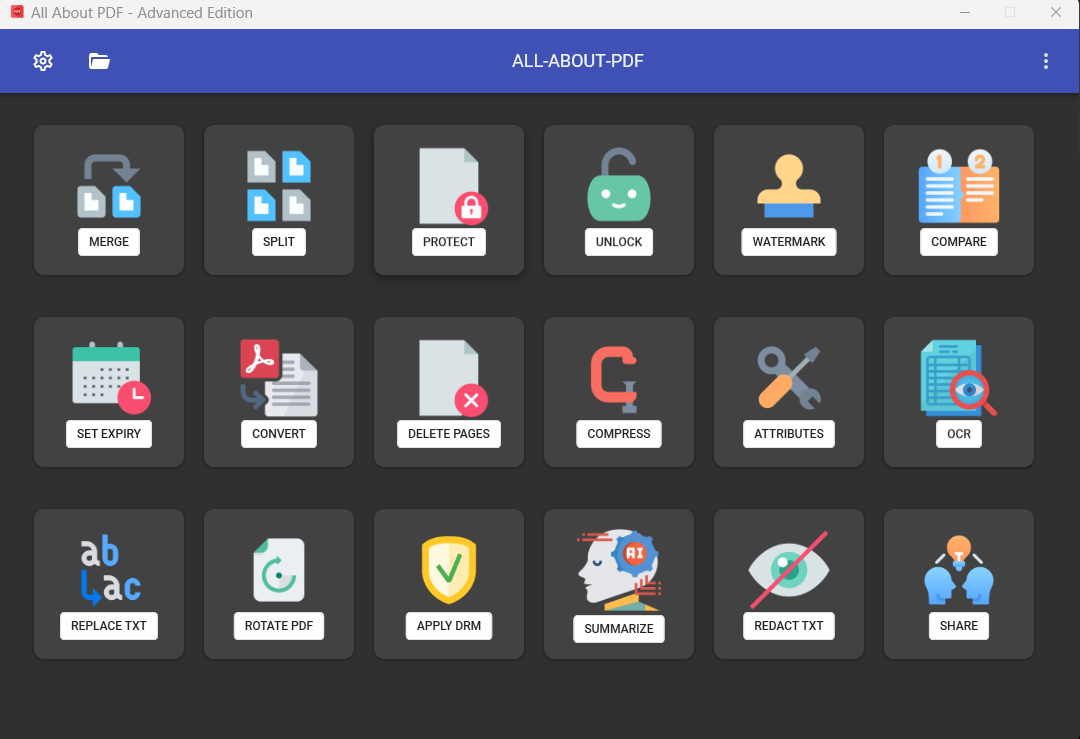The width and height of the screenshot is (1080, 739).
Task: Open the Attributes tools icon
Action: point(789,378)
